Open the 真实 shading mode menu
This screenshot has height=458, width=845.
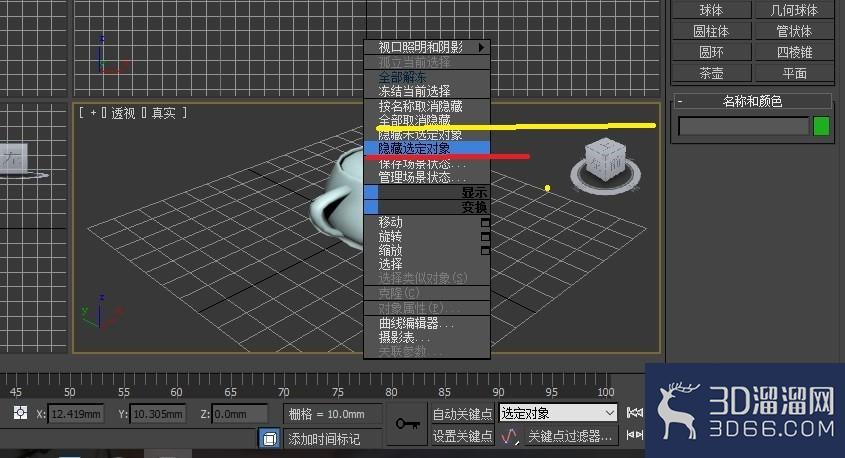164,113
